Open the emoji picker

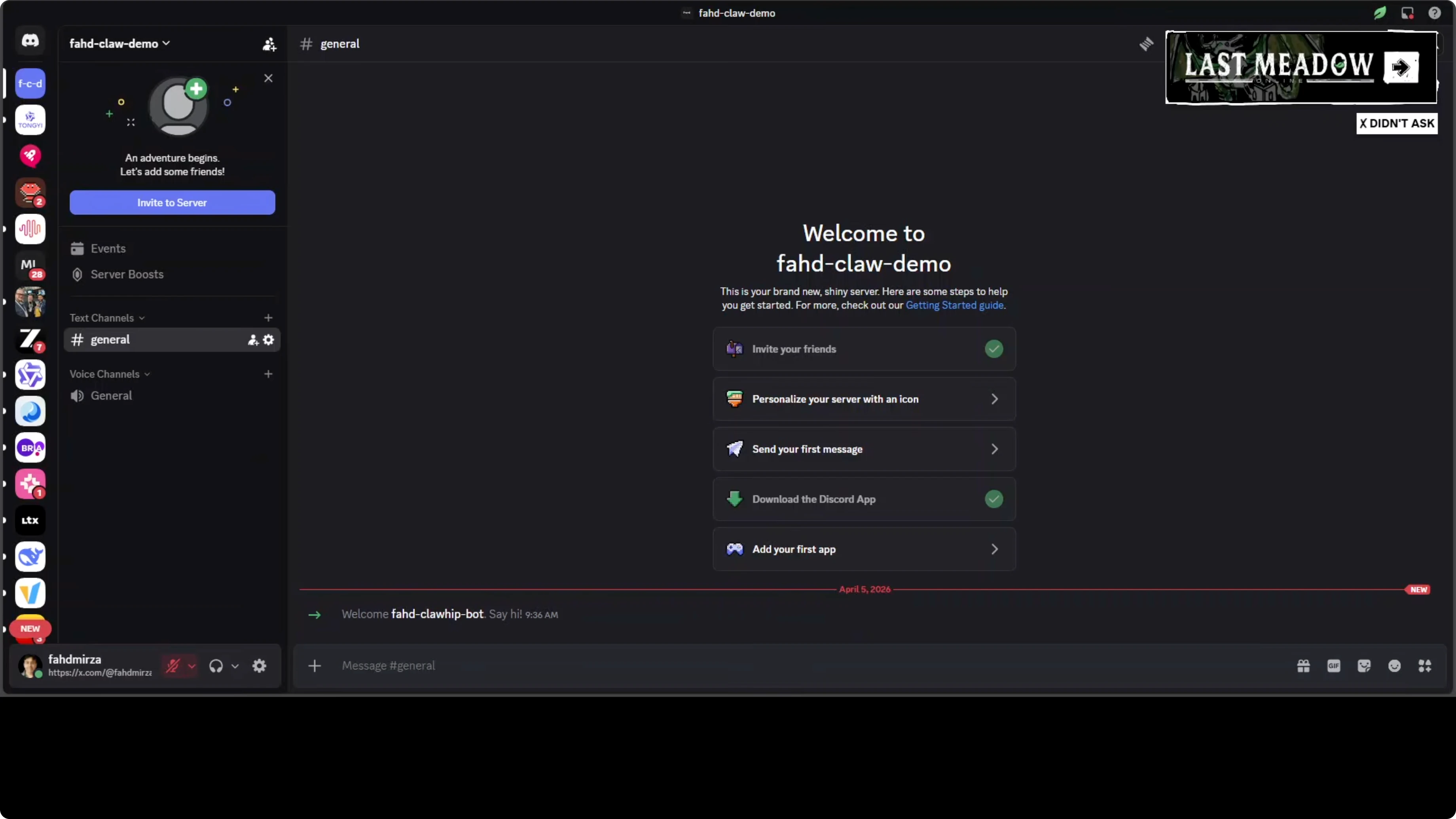[x=1394, y=666]
